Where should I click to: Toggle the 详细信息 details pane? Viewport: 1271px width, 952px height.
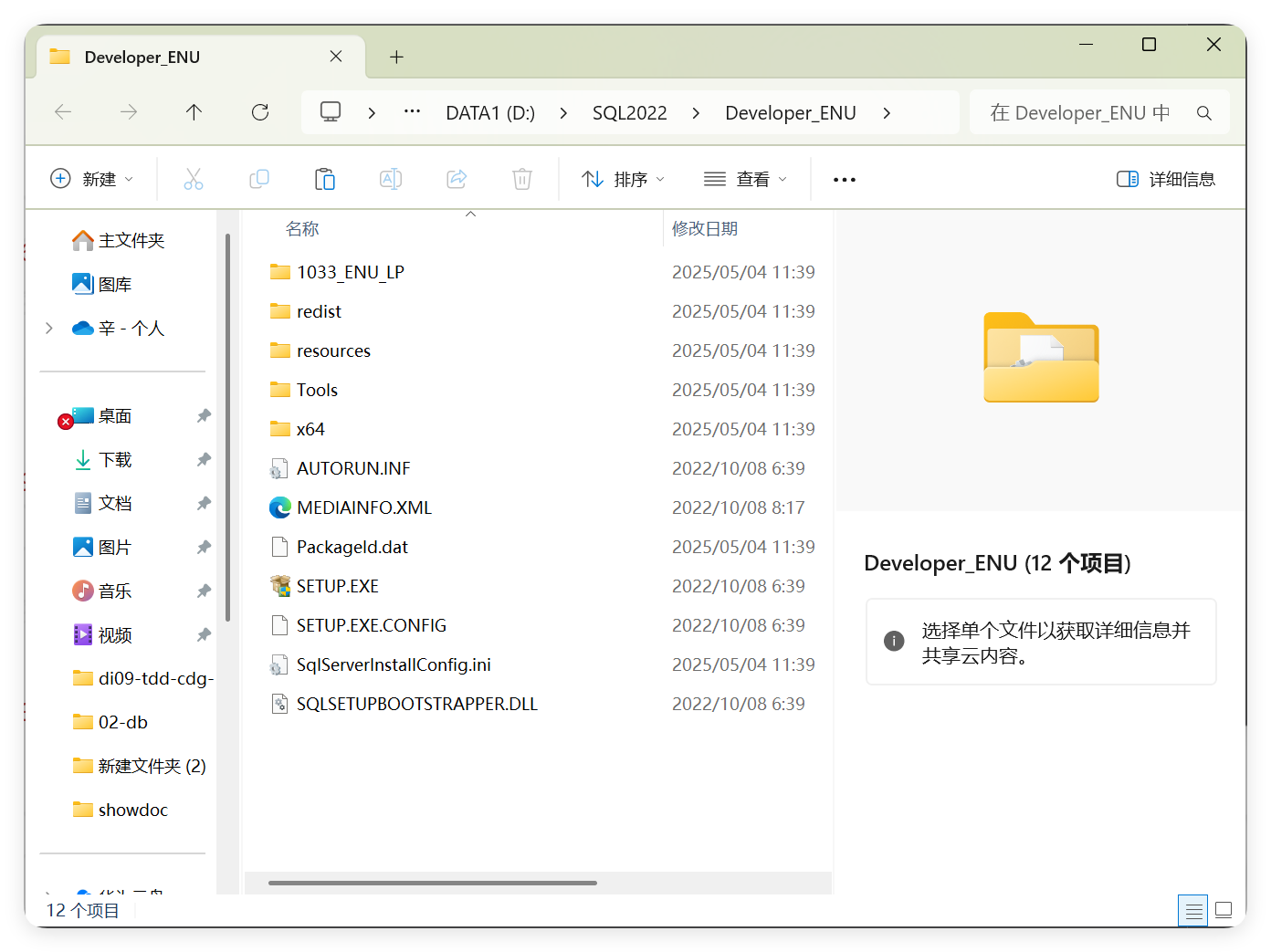(1166, 179)
